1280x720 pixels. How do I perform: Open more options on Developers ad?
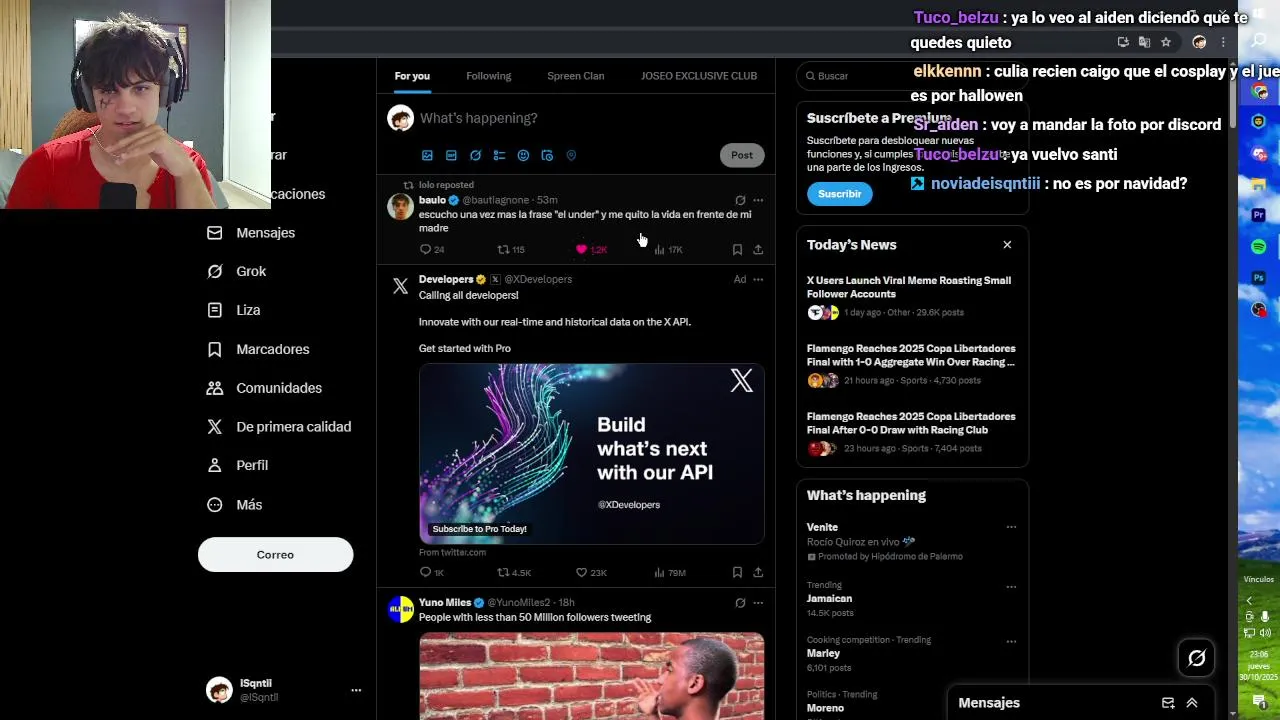[x=758, y=279]
